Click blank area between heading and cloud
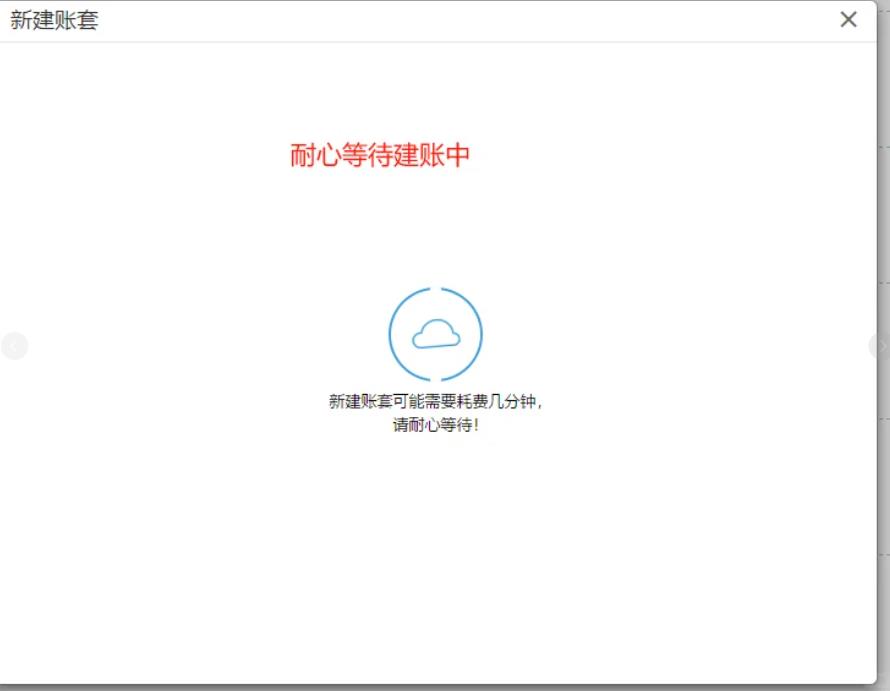 tap(435, 230)
